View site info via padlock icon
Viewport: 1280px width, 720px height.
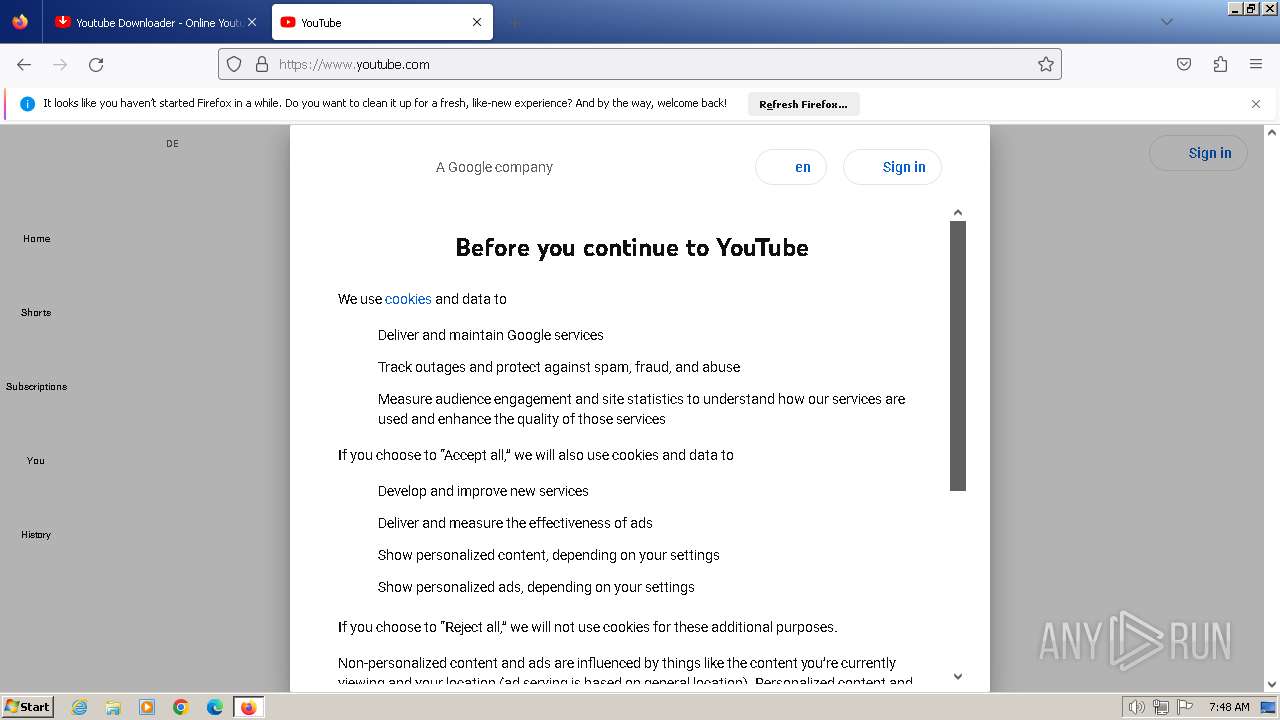pyautogui.click(x=262, y=64)
